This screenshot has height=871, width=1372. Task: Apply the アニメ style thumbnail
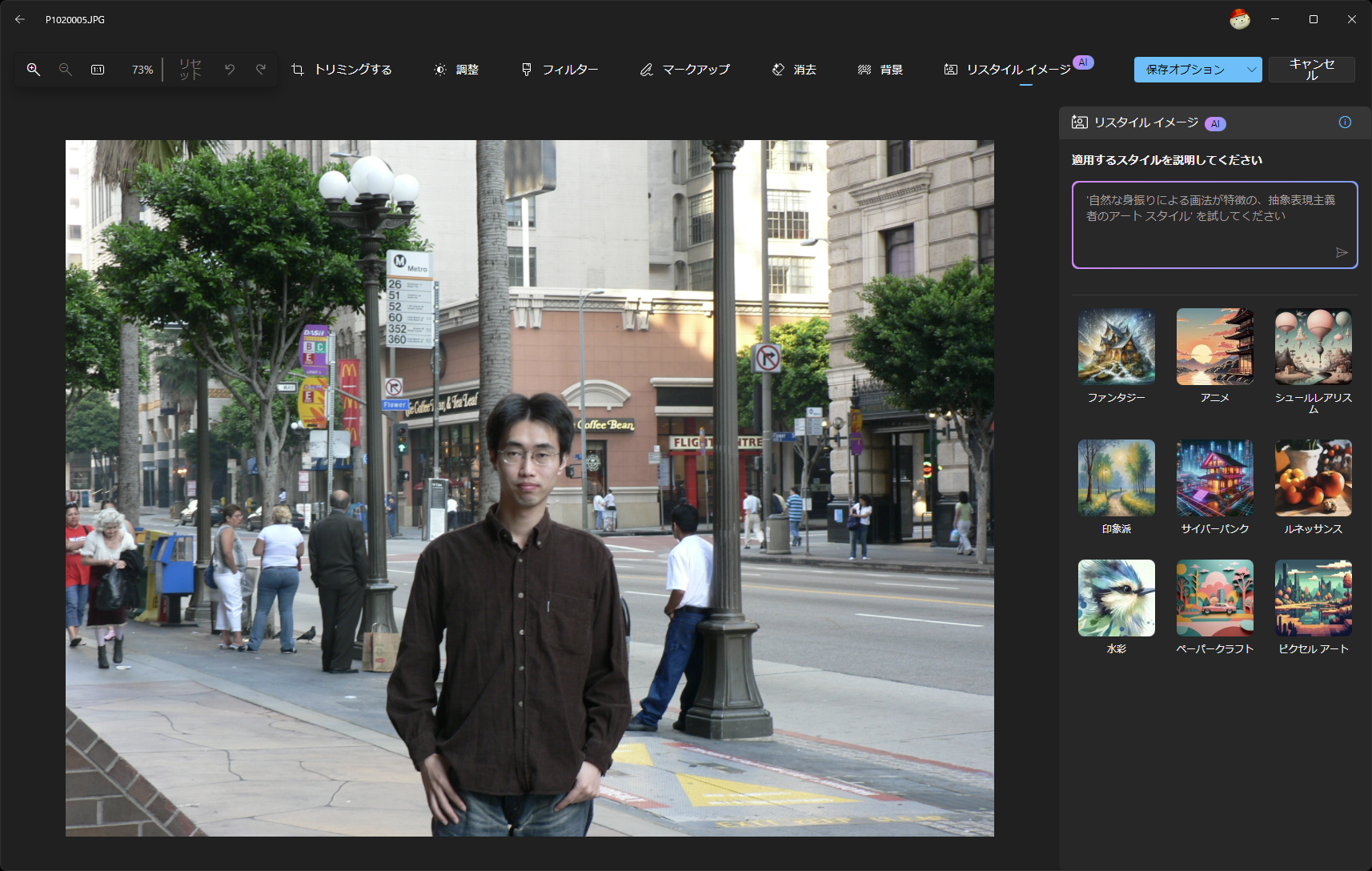[x=1215, y=347]
